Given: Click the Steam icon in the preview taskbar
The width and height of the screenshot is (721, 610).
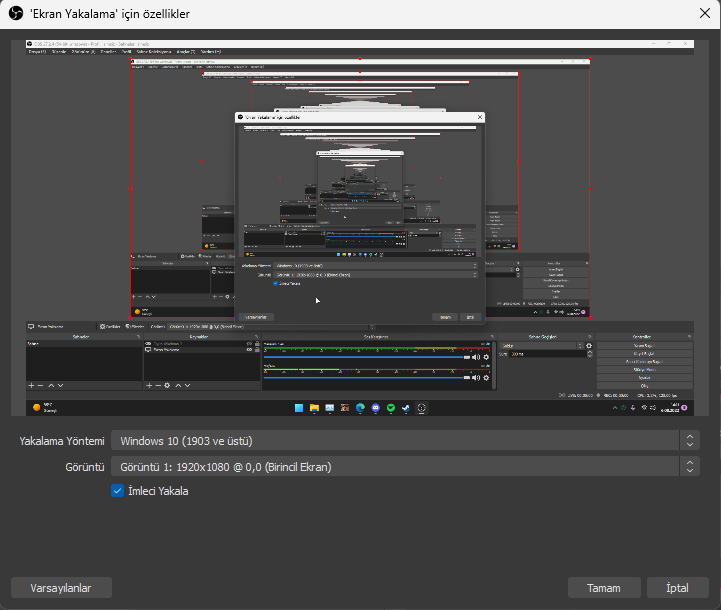Looking at the screenshot, I should [x=406, y=408].
